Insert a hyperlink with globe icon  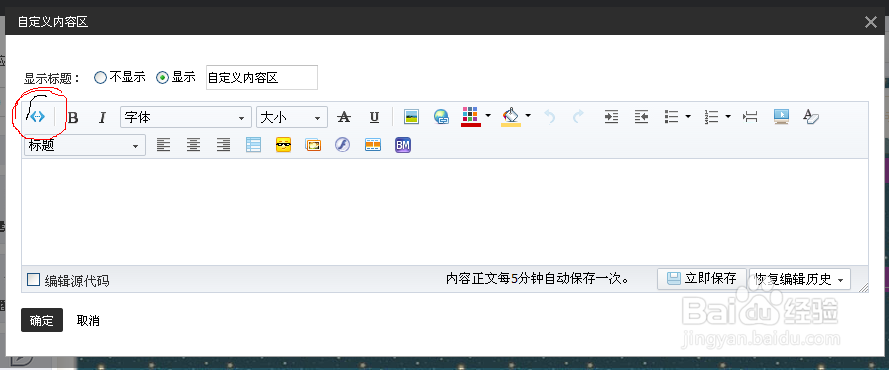point(441,117)
